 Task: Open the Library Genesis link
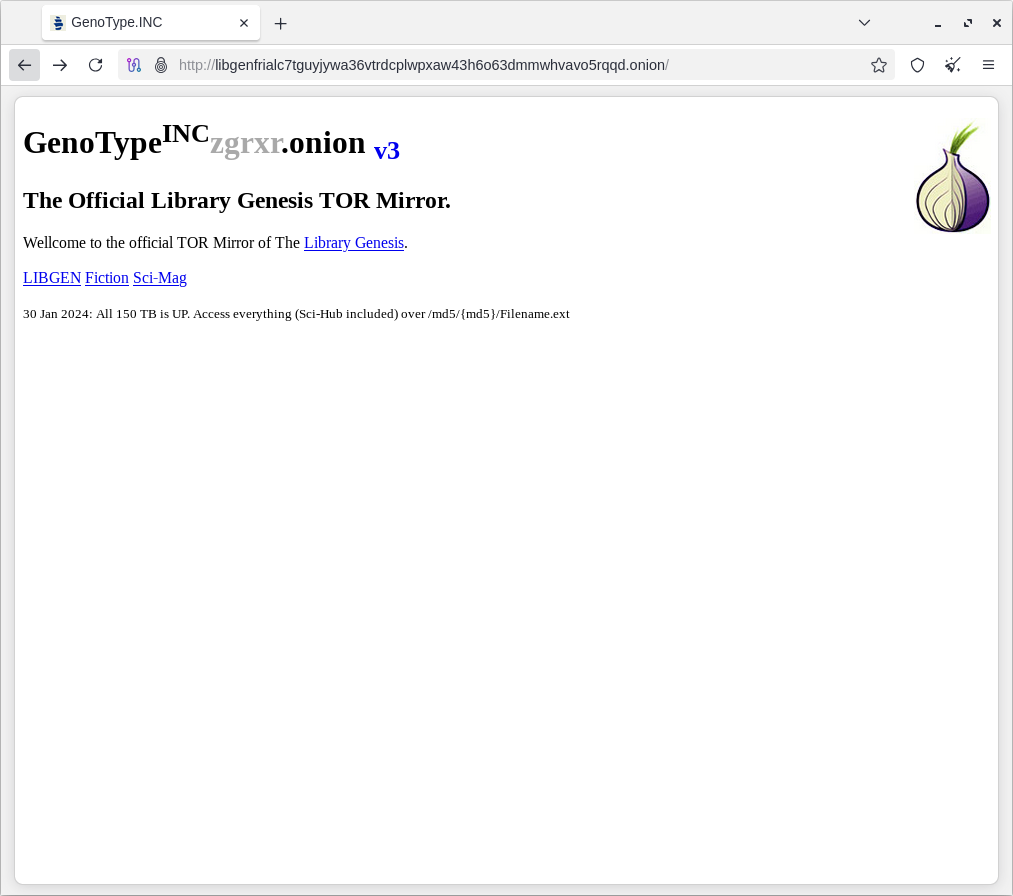pos(354,243)
